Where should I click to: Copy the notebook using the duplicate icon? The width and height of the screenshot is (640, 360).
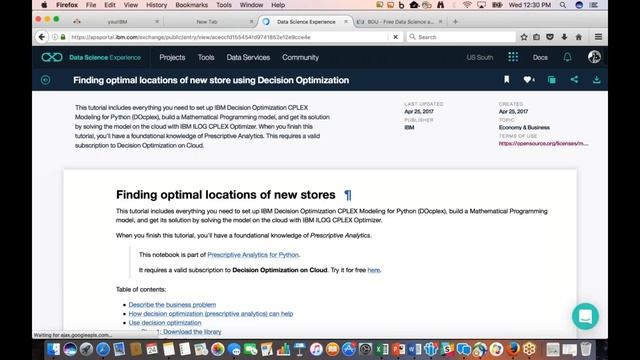[552, 80]
